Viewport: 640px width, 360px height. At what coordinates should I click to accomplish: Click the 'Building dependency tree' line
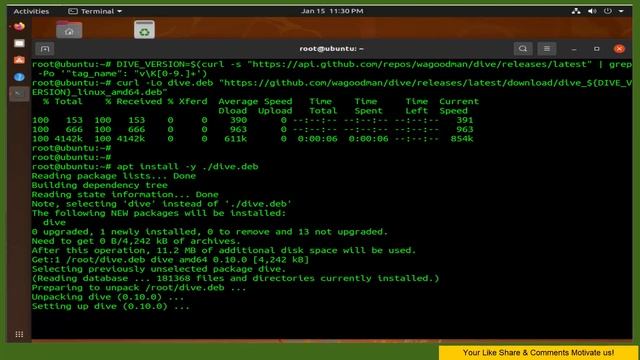pyautogui.click(x=100, y=185)
